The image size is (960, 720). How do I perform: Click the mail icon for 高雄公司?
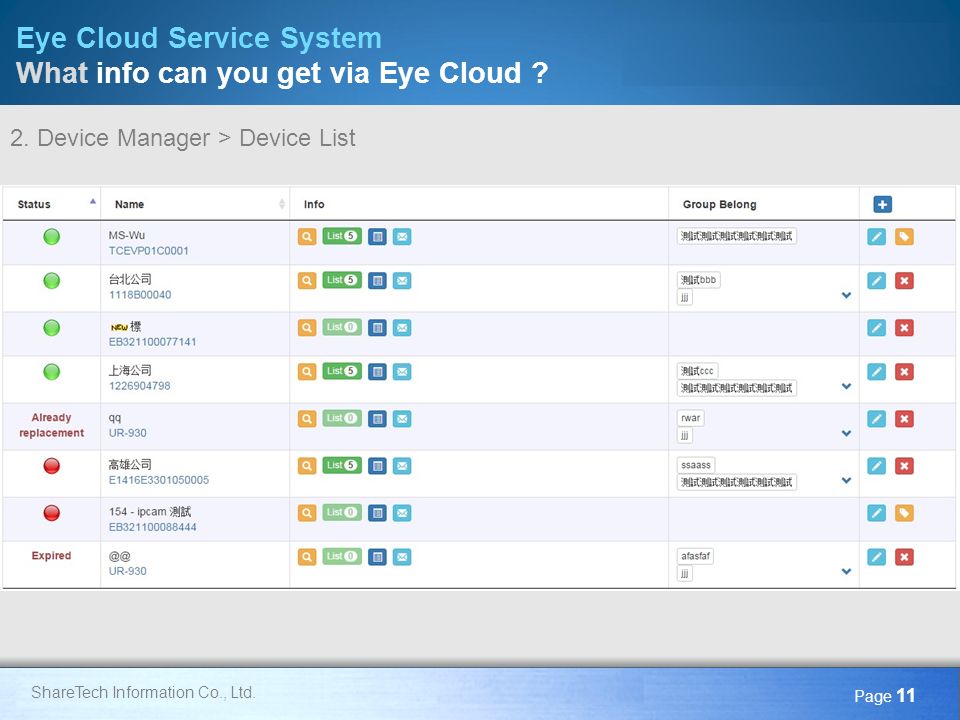click(402, 466)
